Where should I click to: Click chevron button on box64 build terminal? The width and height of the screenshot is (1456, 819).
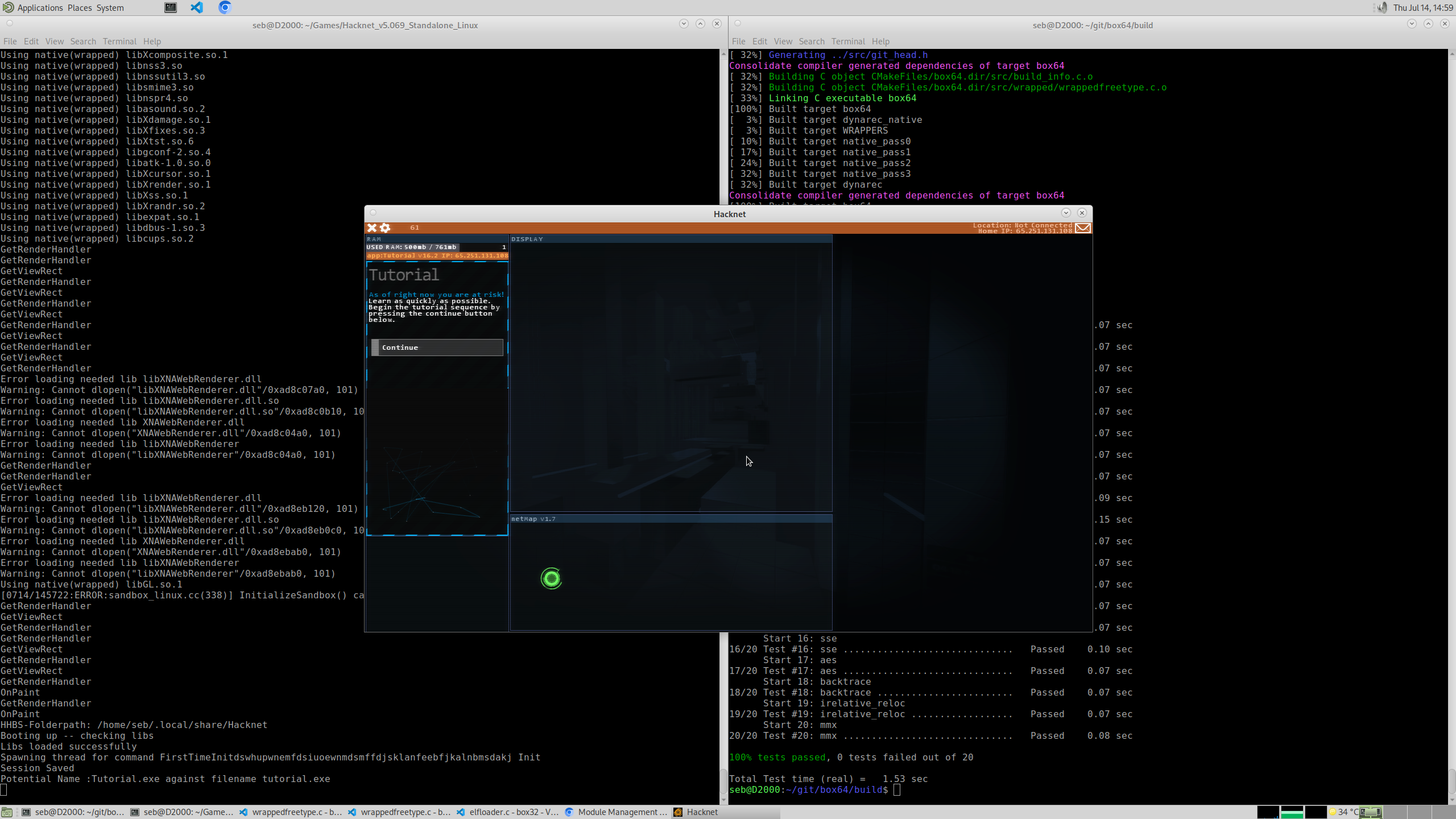point(1412,23)
